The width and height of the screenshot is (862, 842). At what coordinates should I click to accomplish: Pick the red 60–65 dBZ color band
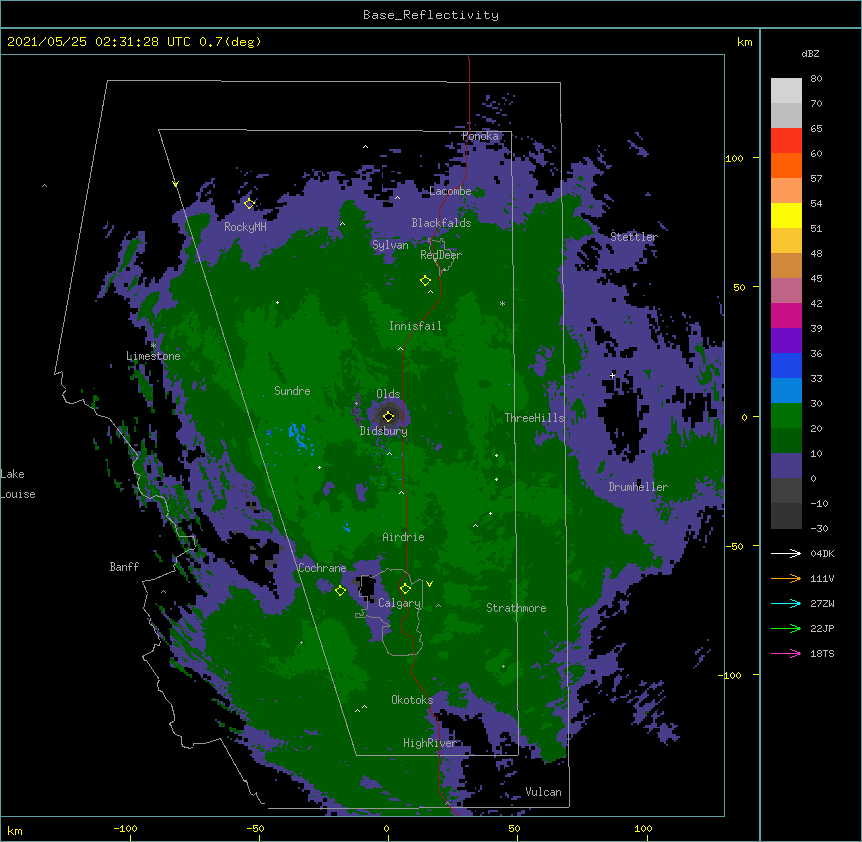(786, 141)
